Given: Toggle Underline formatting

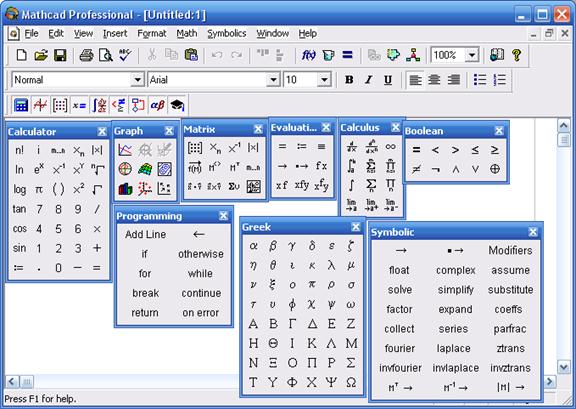Looking at the screenshot, I should [388, 80].
